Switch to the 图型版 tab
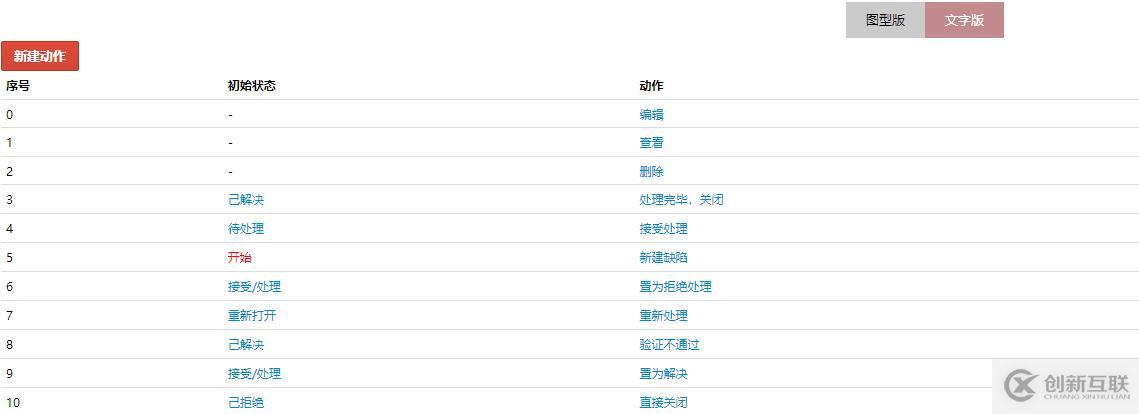1139x414 pixels. click(x=885, y=20)
